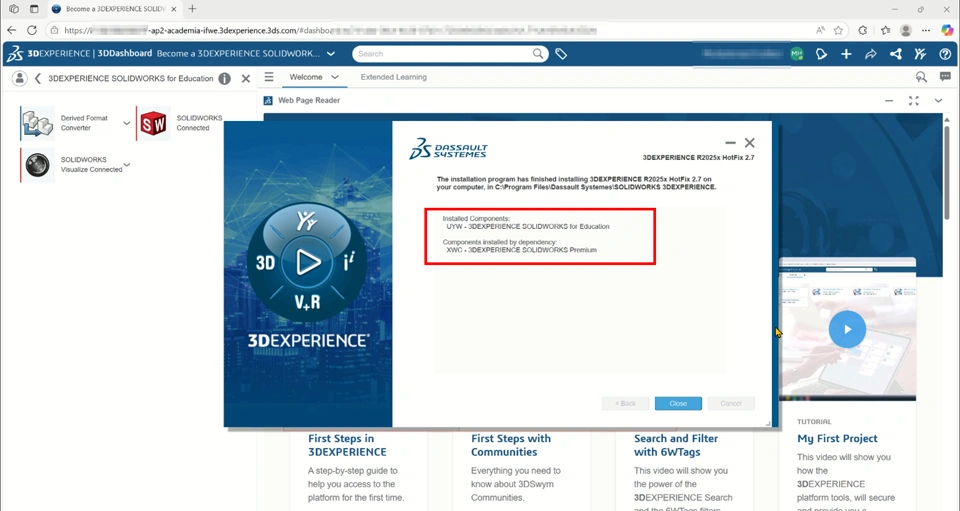960x511 pixels.
Task: Close the 3DEXPERIENCE SOLIDWORKS for Education panel
Action: point(246,78)
